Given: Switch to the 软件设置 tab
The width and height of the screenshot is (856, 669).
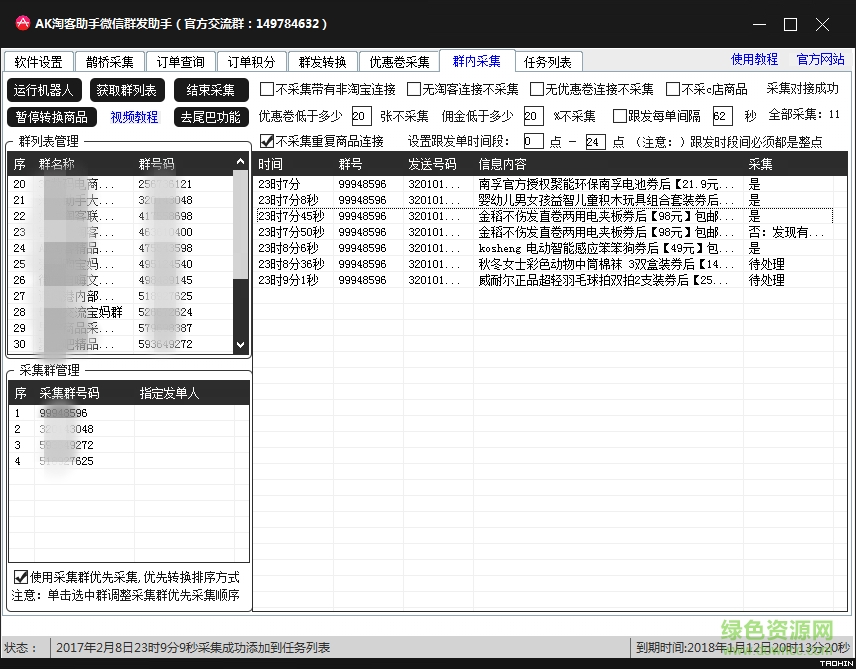Looking at the screenshot, I should (x=39, y=61).
